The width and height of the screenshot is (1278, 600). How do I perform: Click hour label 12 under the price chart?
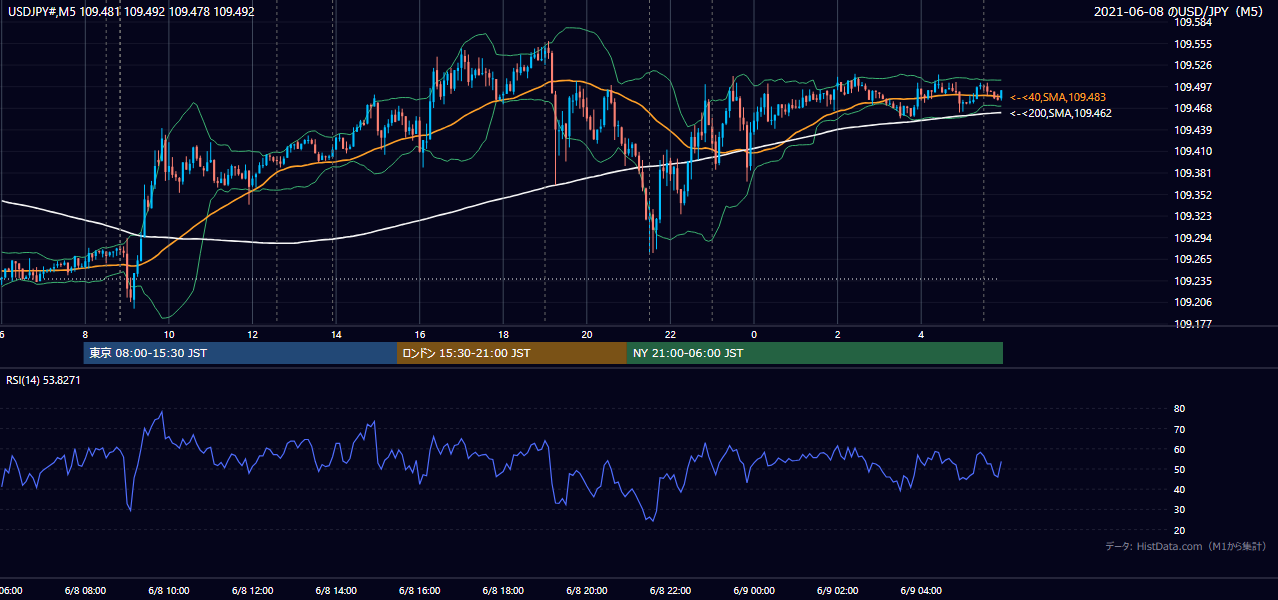253,334
